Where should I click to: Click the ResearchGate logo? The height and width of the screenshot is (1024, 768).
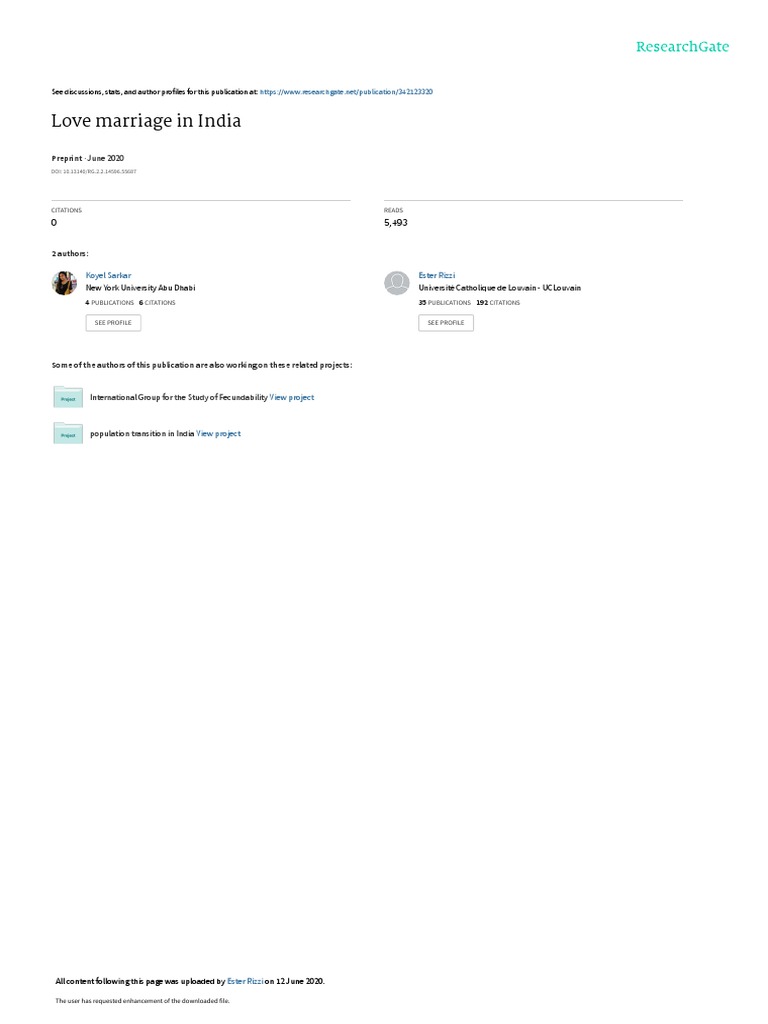tap(682, 47)
